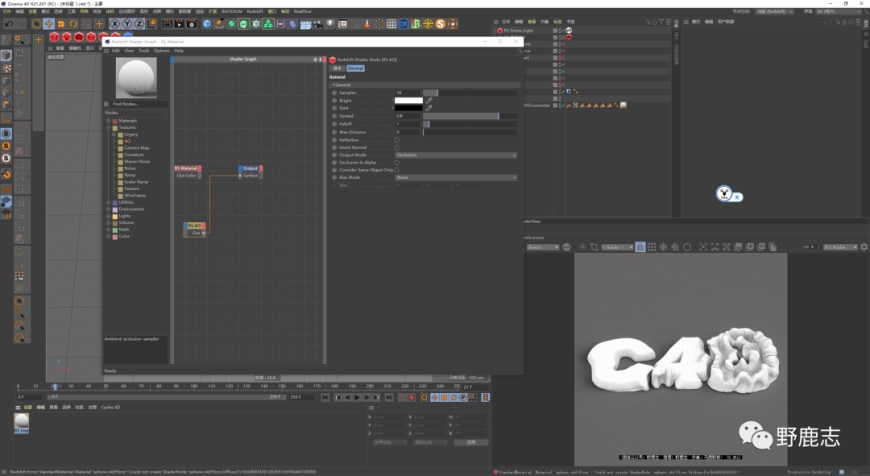Click the render view lock icon

[640, 247]
